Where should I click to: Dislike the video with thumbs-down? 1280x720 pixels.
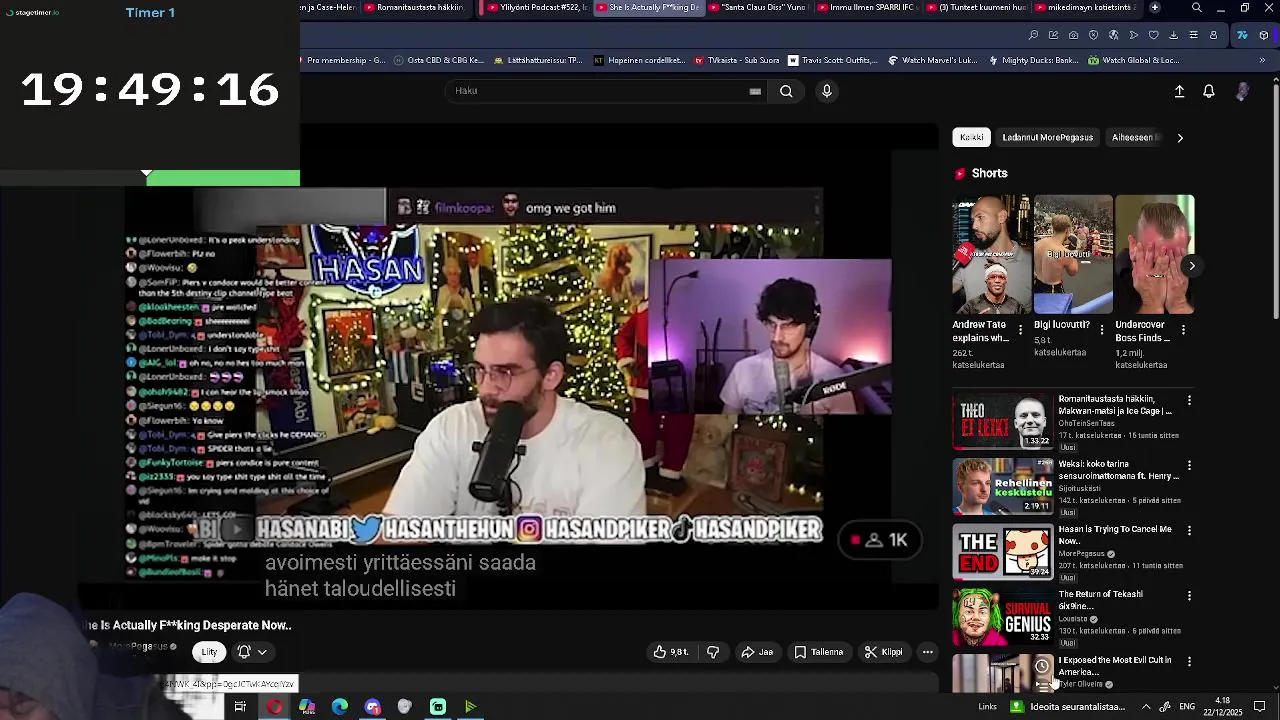tap(713, 652)
